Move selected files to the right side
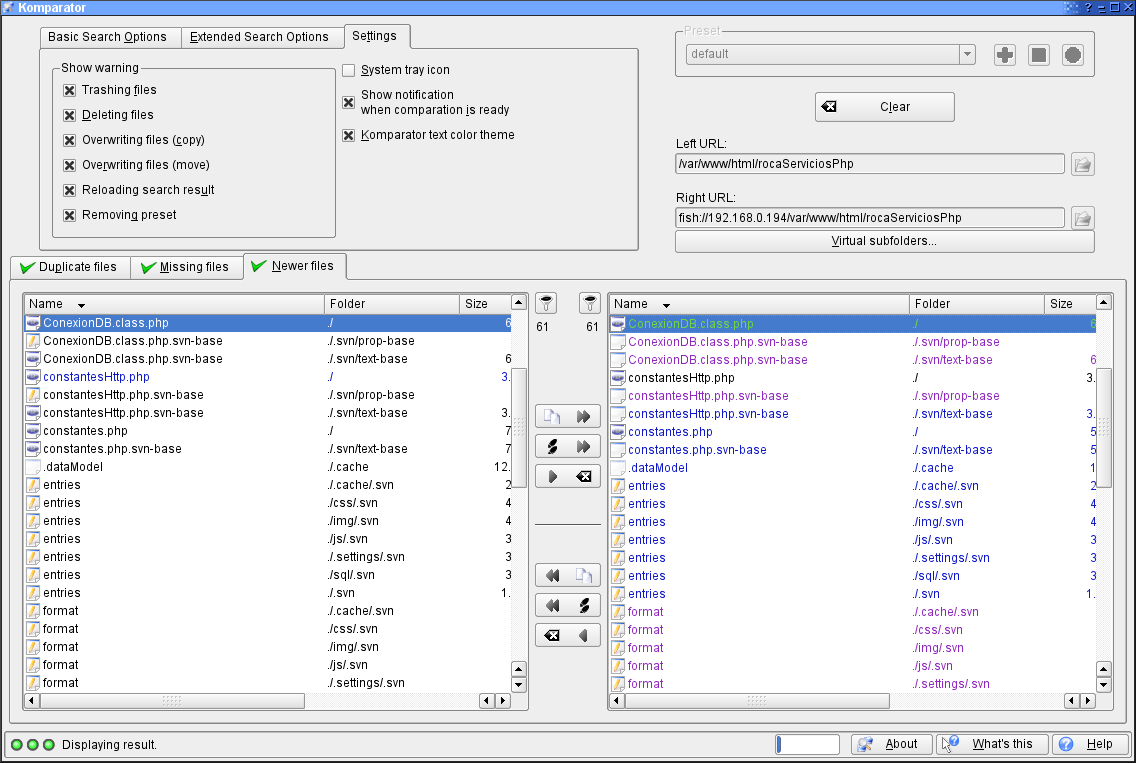Screen dimensions: 1136x763 coord(568,446)
